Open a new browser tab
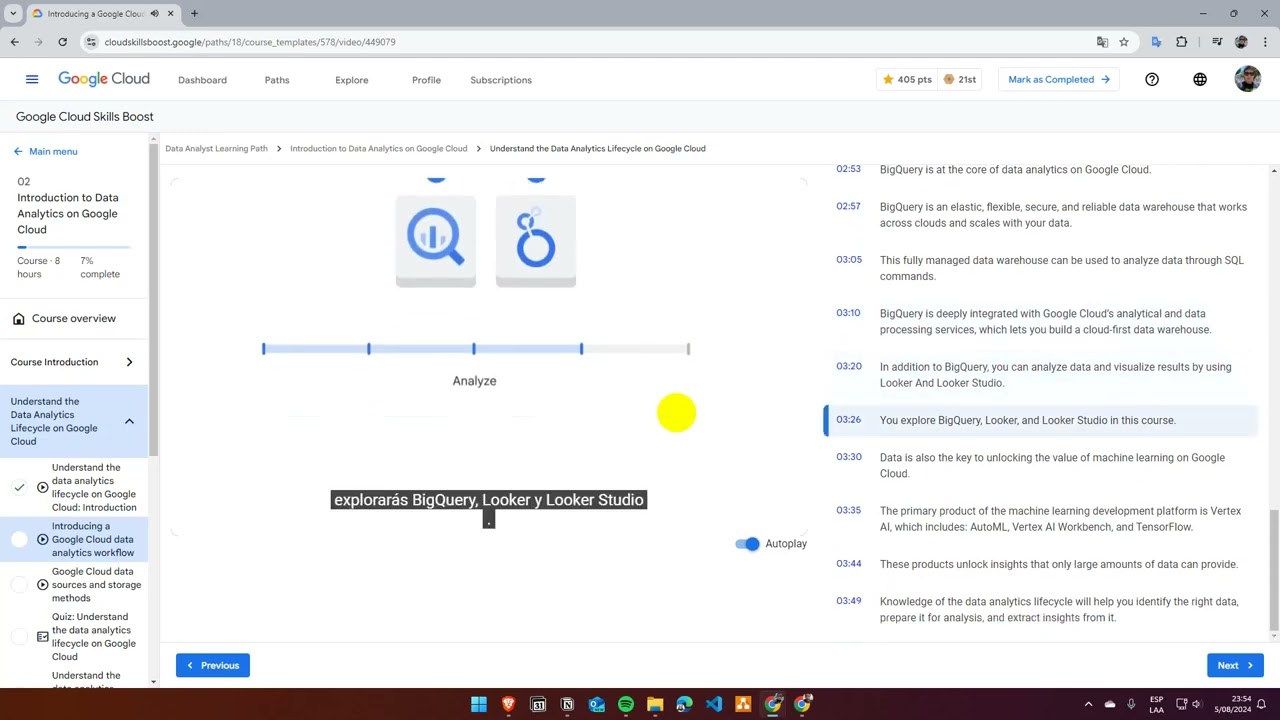This screenshot has width=1280, height=720. (x=194, y=13)
